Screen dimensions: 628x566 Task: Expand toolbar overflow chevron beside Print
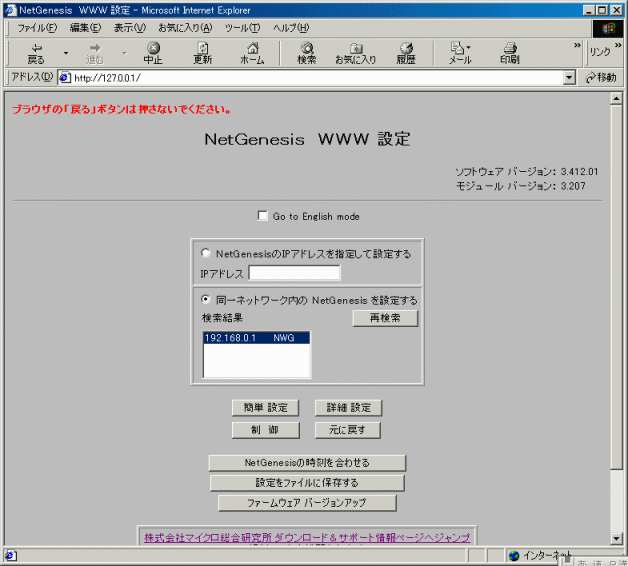click(x=577, y=45)
